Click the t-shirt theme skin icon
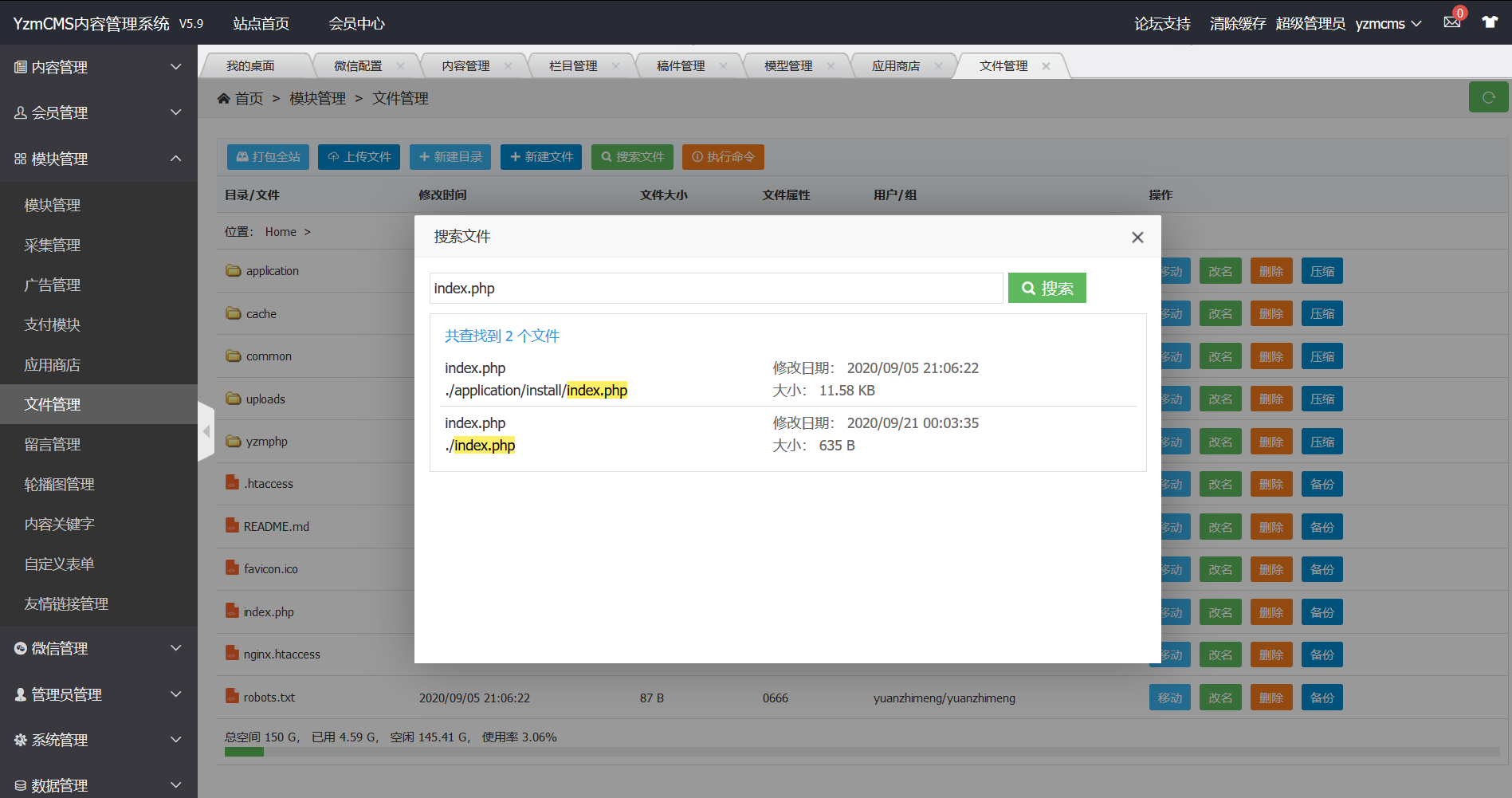Image resolution: width=1512 pixels, height=798 pixels. coord(1490,22)
